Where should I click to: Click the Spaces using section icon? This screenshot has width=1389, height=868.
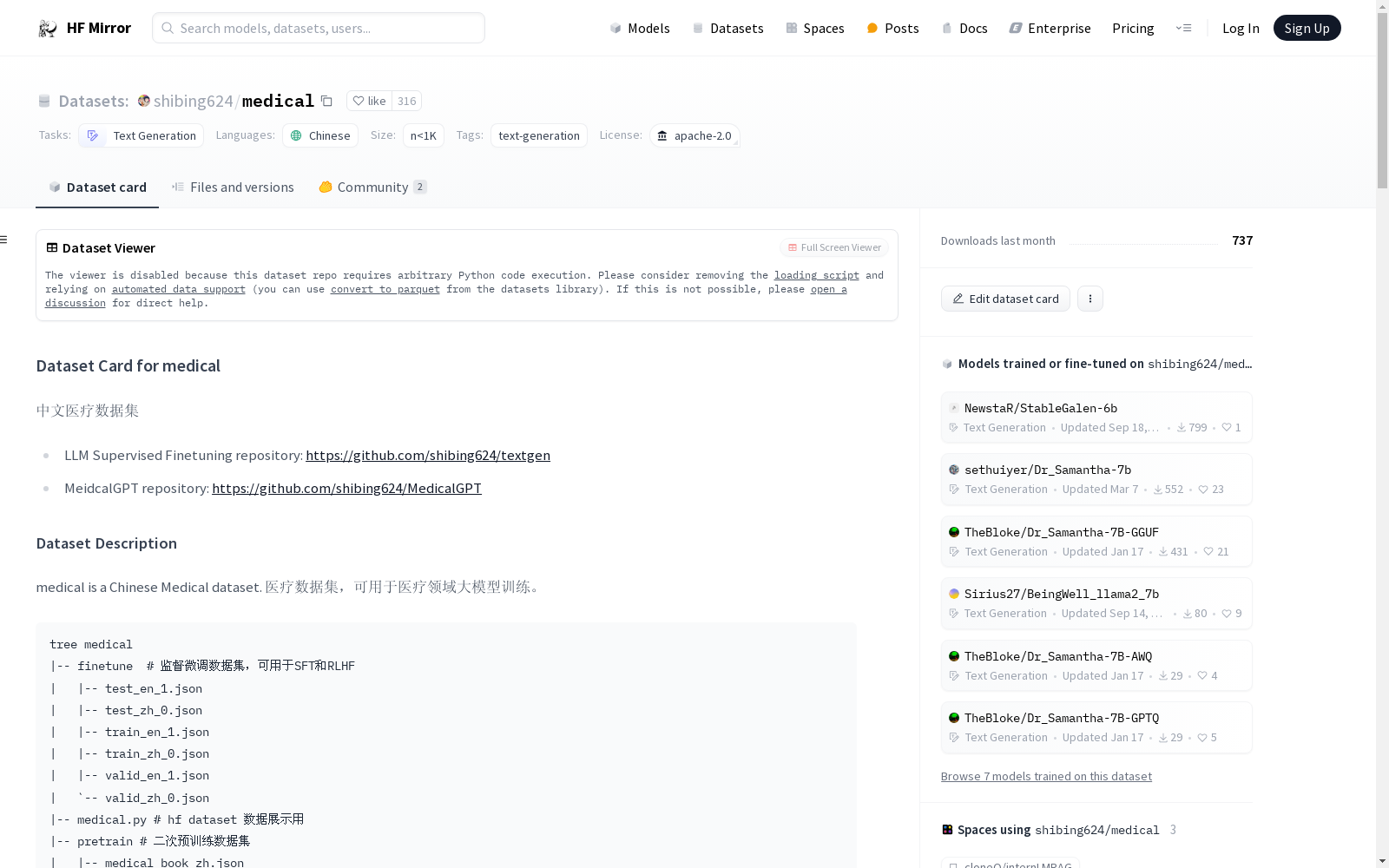click(947, 830)
